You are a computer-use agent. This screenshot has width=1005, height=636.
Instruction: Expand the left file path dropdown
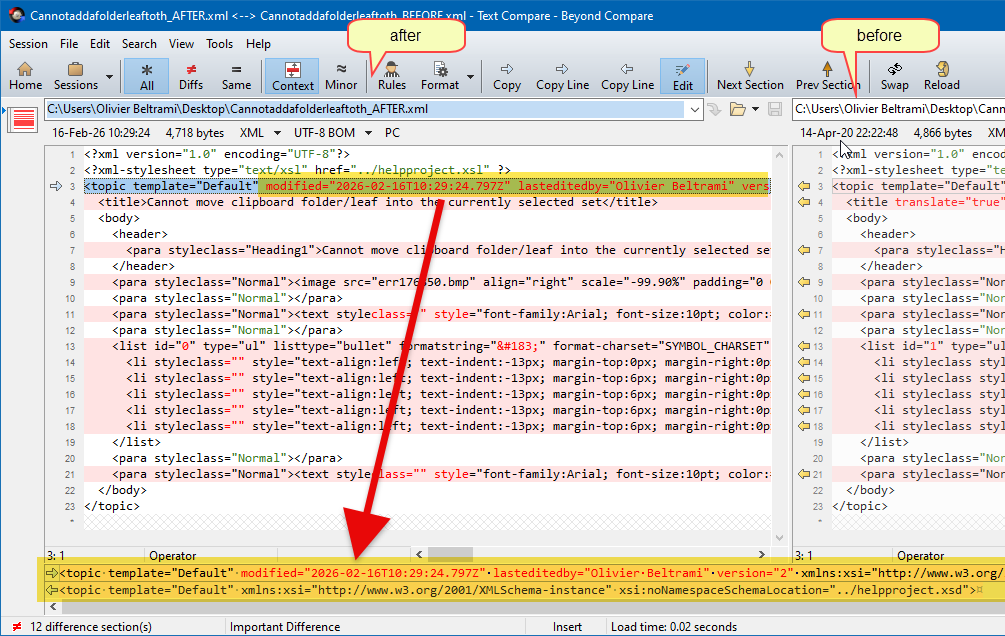click(694, 110)
